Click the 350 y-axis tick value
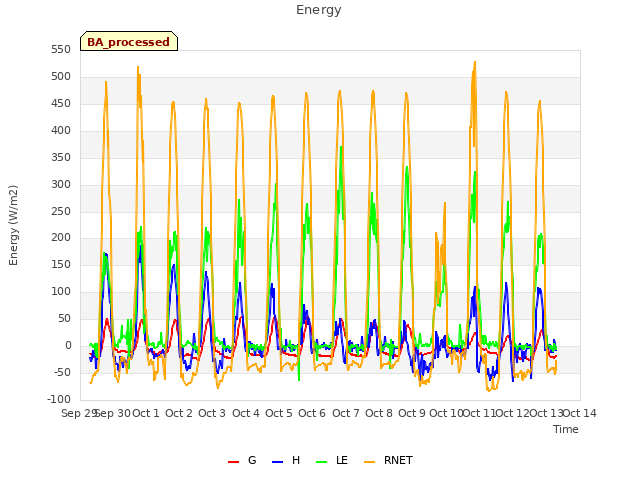Viewport: 640px width, 480px height. (x=61, y=158)
